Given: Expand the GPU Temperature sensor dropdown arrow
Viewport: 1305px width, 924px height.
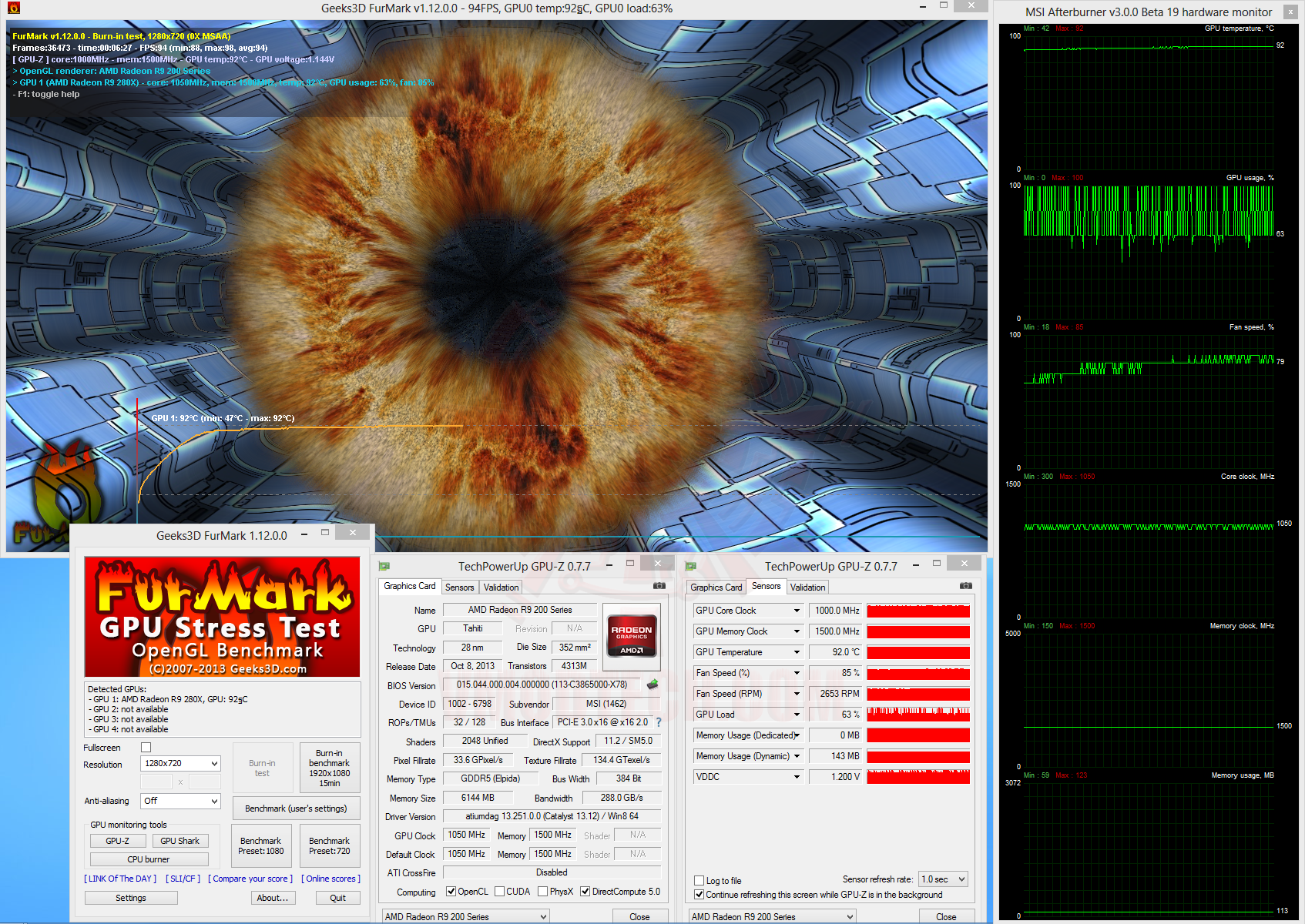Looking at the screenshot, I should coord(797,652).
